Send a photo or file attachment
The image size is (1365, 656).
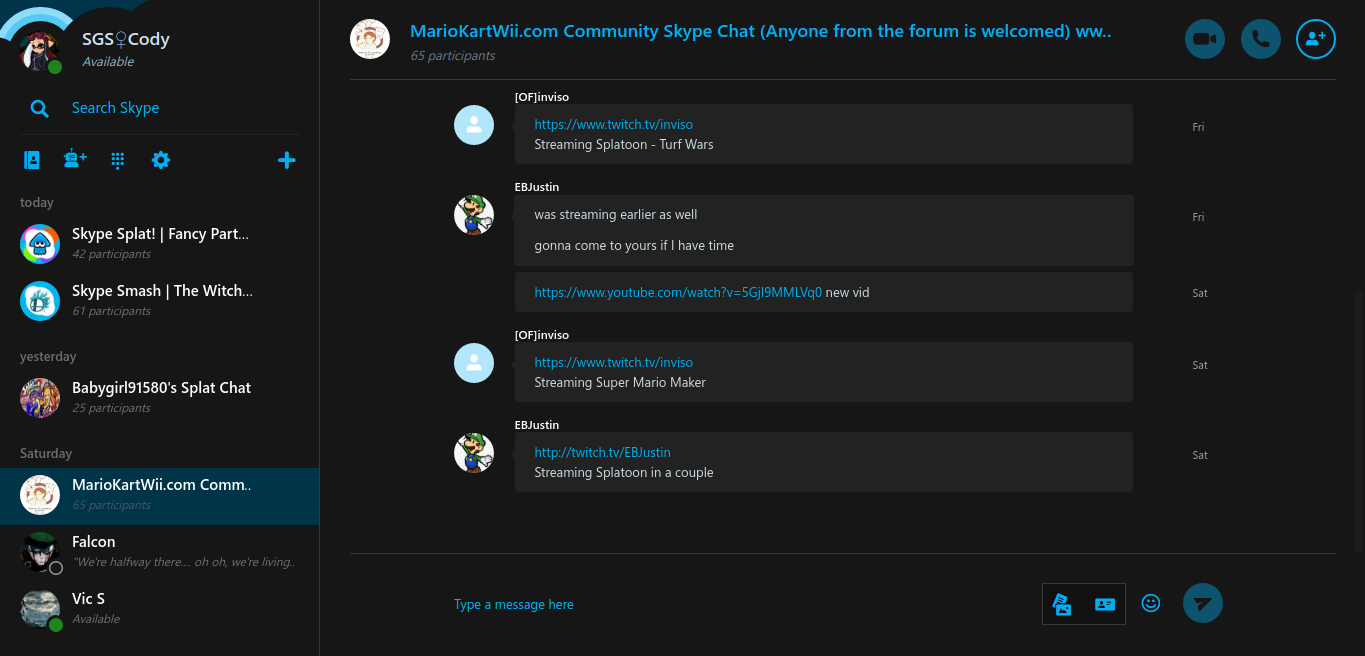pos(1062,603)
